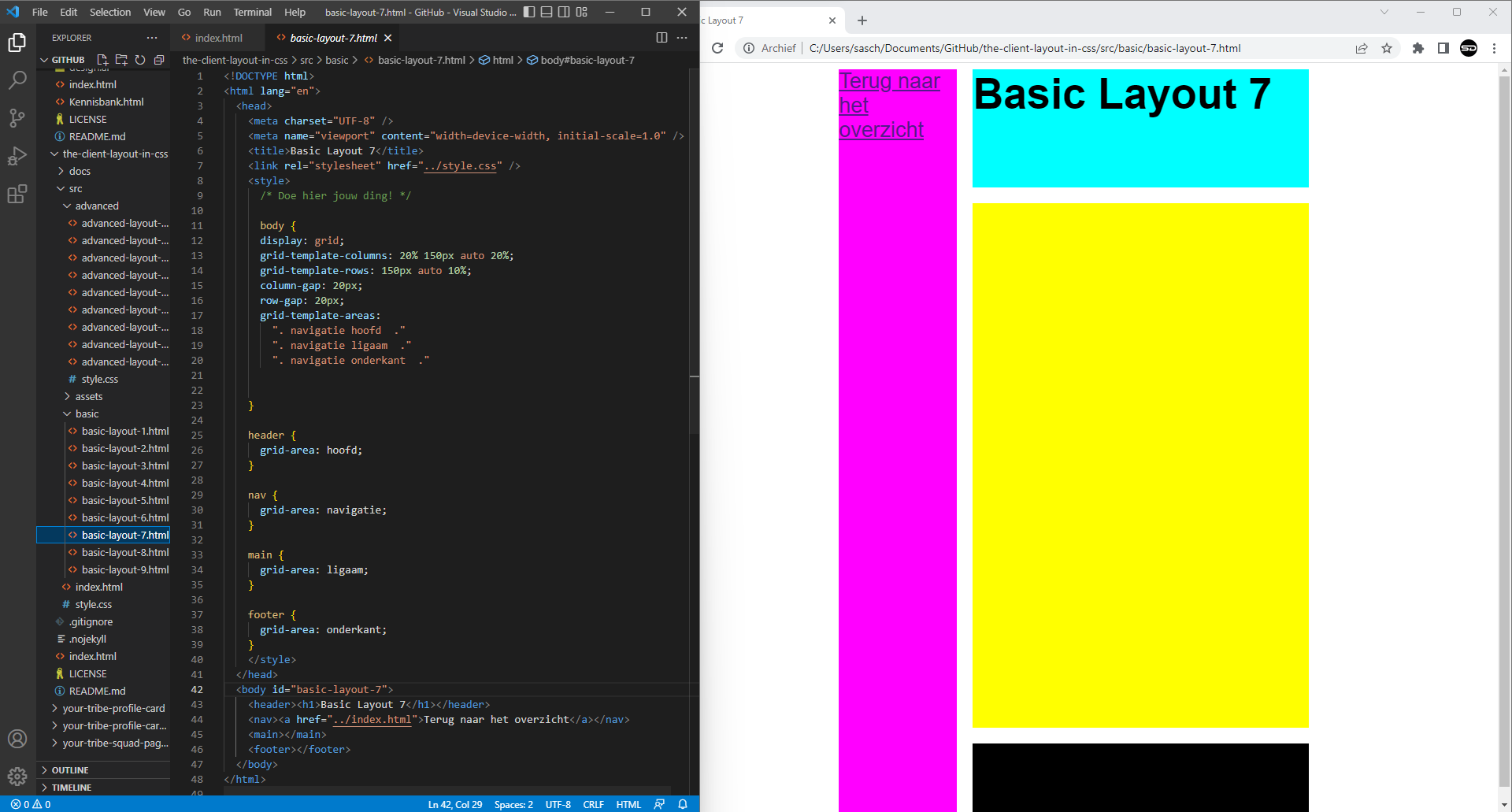Open Run and Debug view

tap(17, 156)
